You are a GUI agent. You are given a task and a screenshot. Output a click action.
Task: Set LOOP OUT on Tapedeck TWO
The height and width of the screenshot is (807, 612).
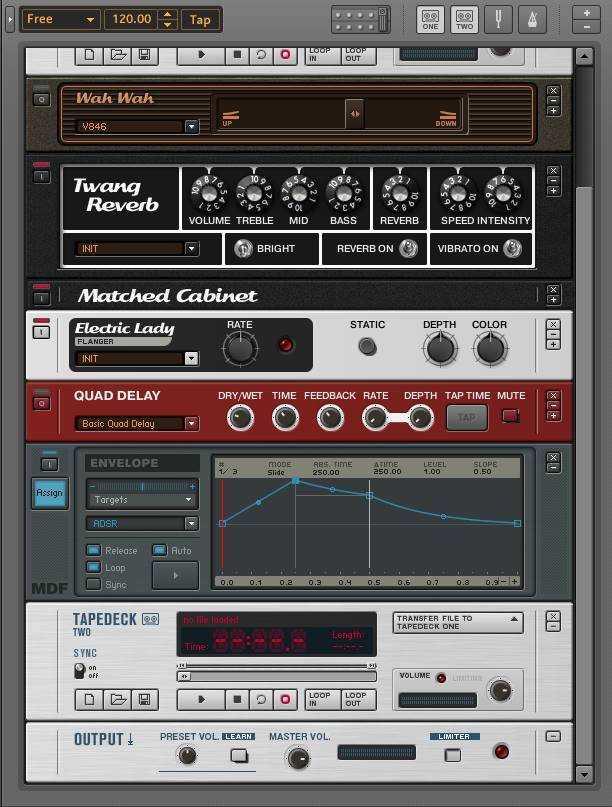pyautogui.click(x=358, y=699)
